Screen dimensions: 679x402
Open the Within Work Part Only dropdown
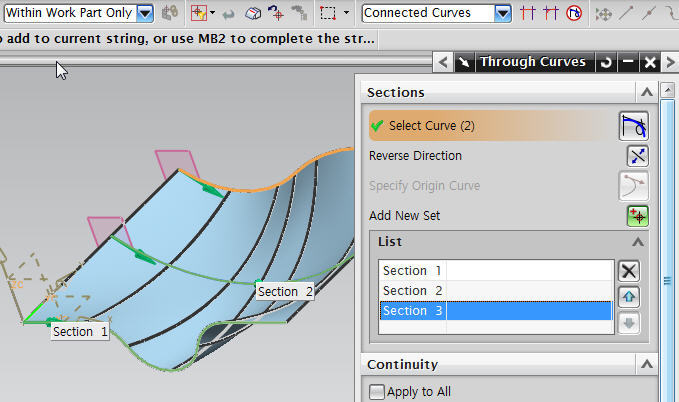pos(145,13)
